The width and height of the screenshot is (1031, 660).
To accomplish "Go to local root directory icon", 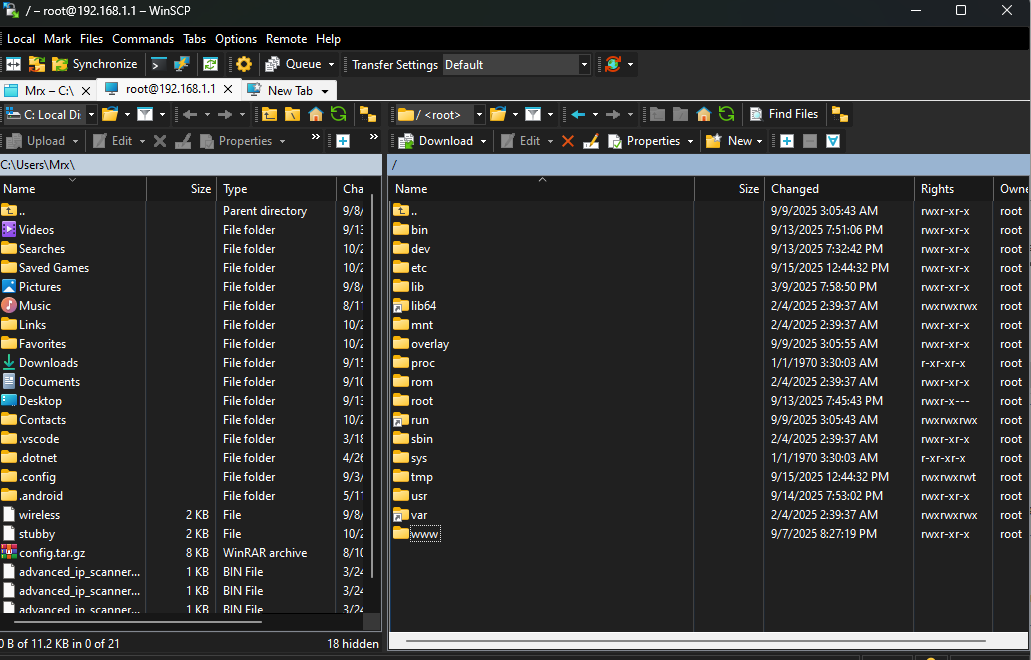I will coord(292,114).
